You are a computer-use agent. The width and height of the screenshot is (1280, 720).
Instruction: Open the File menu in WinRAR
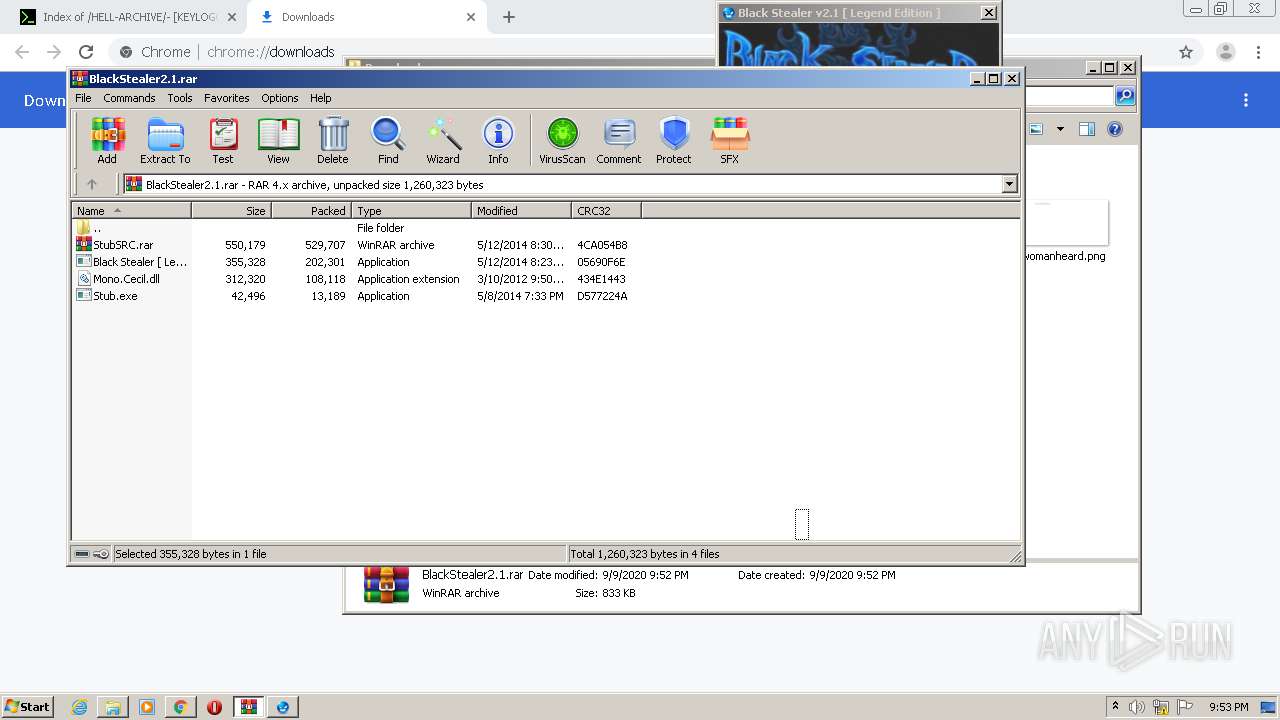click(83, 98)
